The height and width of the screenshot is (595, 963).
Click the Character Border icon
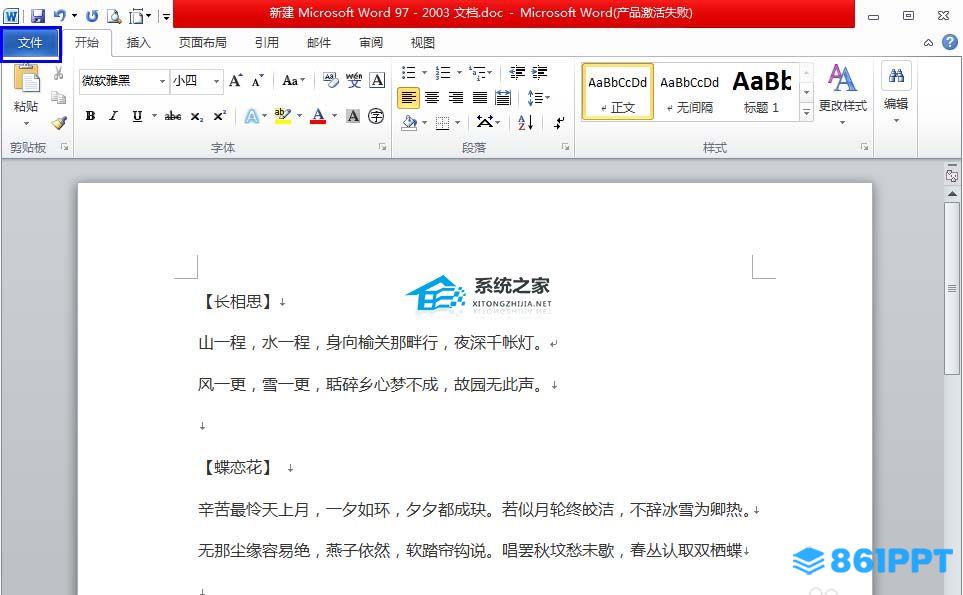(x=377, y=80)
